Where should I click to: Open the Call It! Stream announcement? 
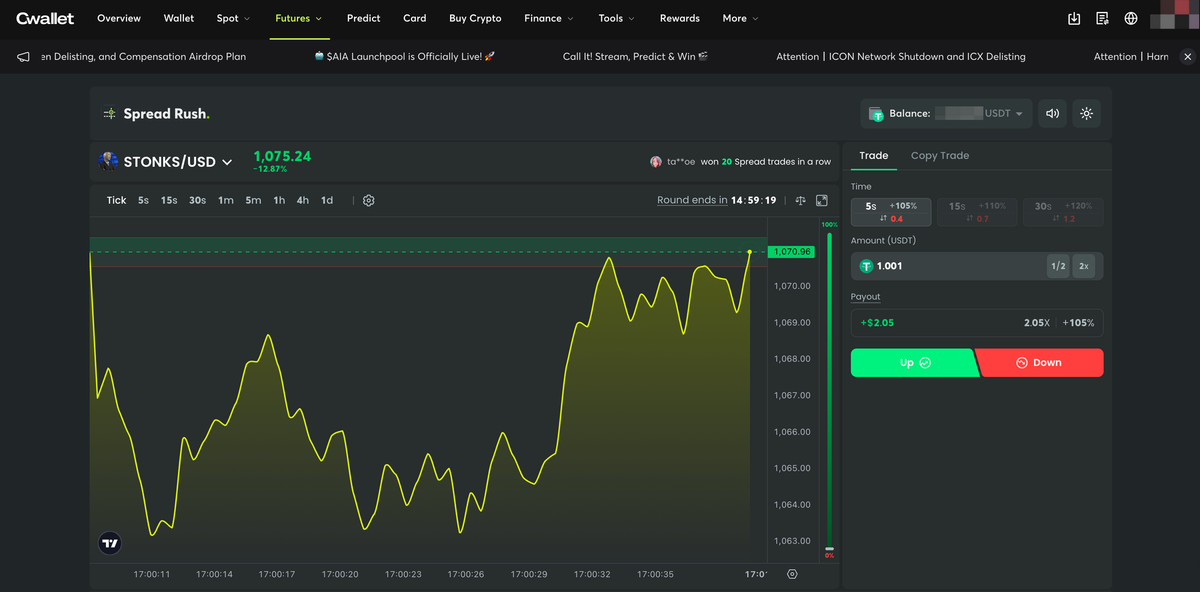635,57
